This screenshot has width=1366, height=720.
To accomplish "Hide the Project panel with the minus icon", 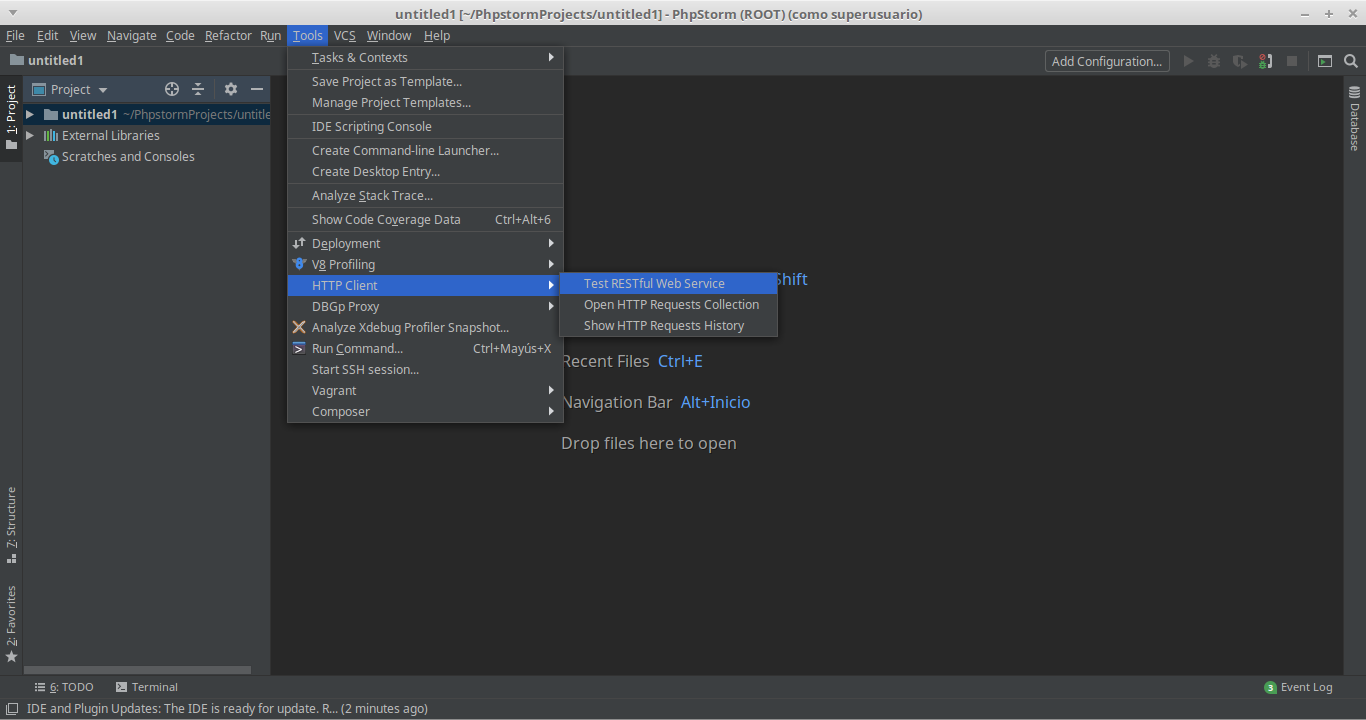I will [256, 89].
